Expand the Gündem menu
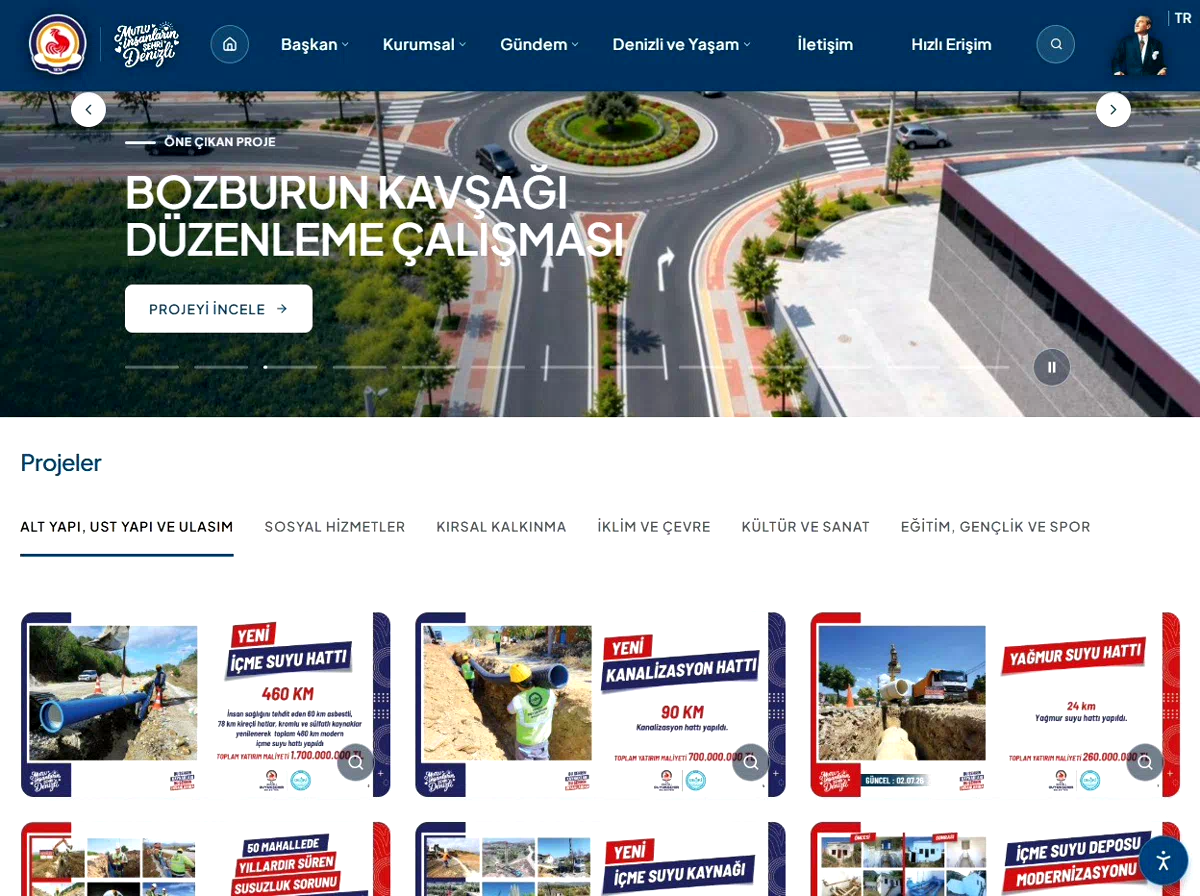Image resolution: width=1200 pixels, height=896 pixels. pyautogui.click(x=539, y=44)
